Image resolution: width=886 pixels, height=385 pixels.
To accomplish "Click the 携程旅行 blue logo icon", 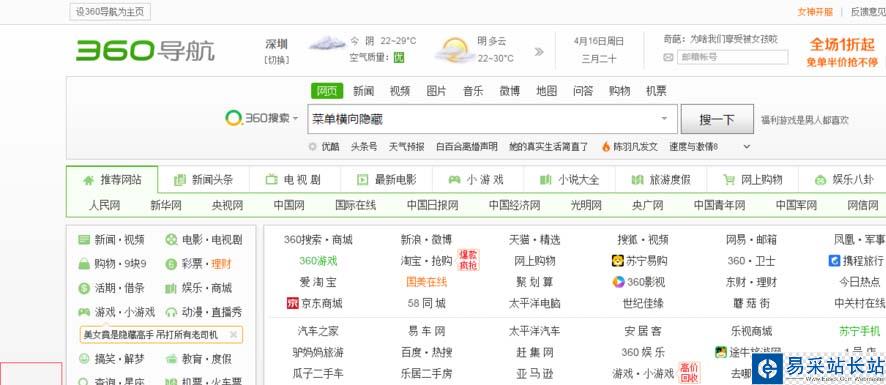I will click(834, 261).
